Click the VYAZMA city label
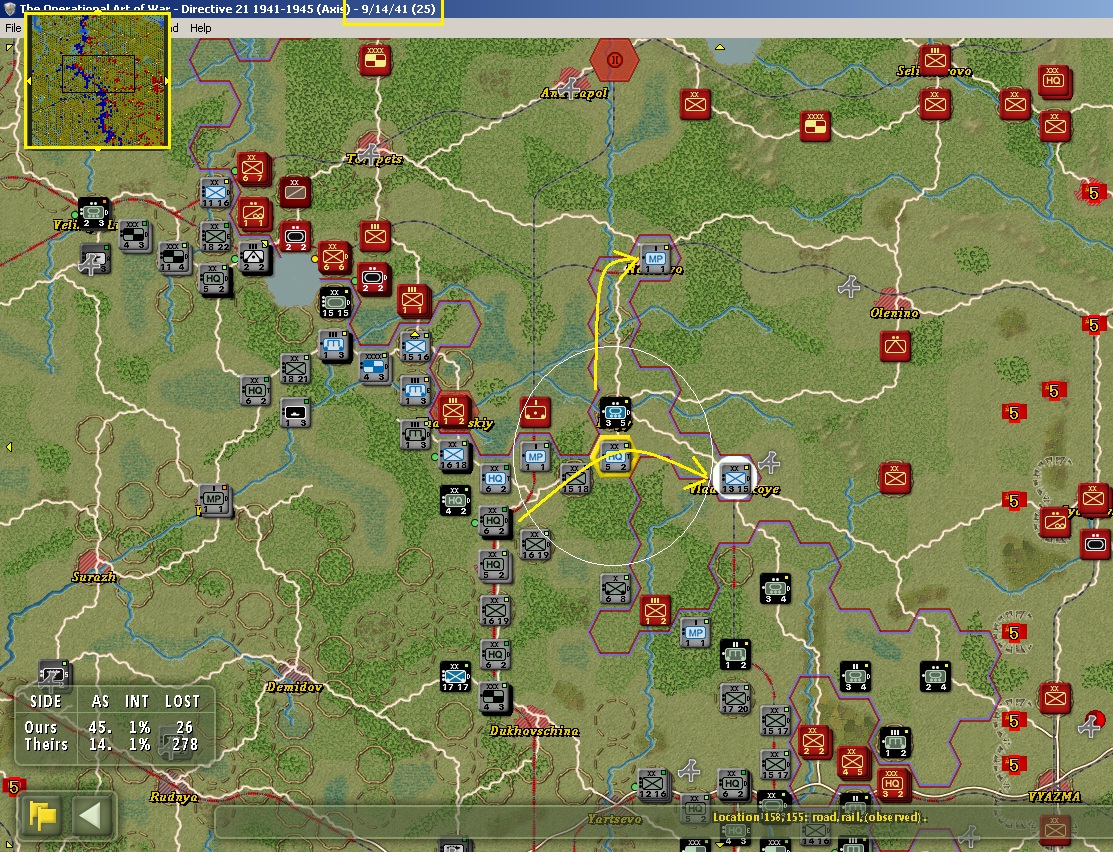The width and height of the screenshot is (1113, 852). pyautogui.click(x=1054, y=797)
